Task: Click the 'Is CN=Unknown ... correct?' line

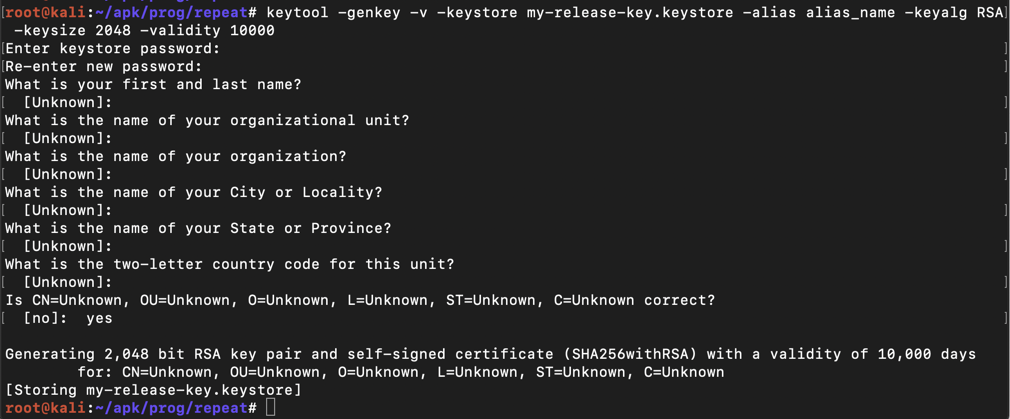Action: [x=360, y=300]
